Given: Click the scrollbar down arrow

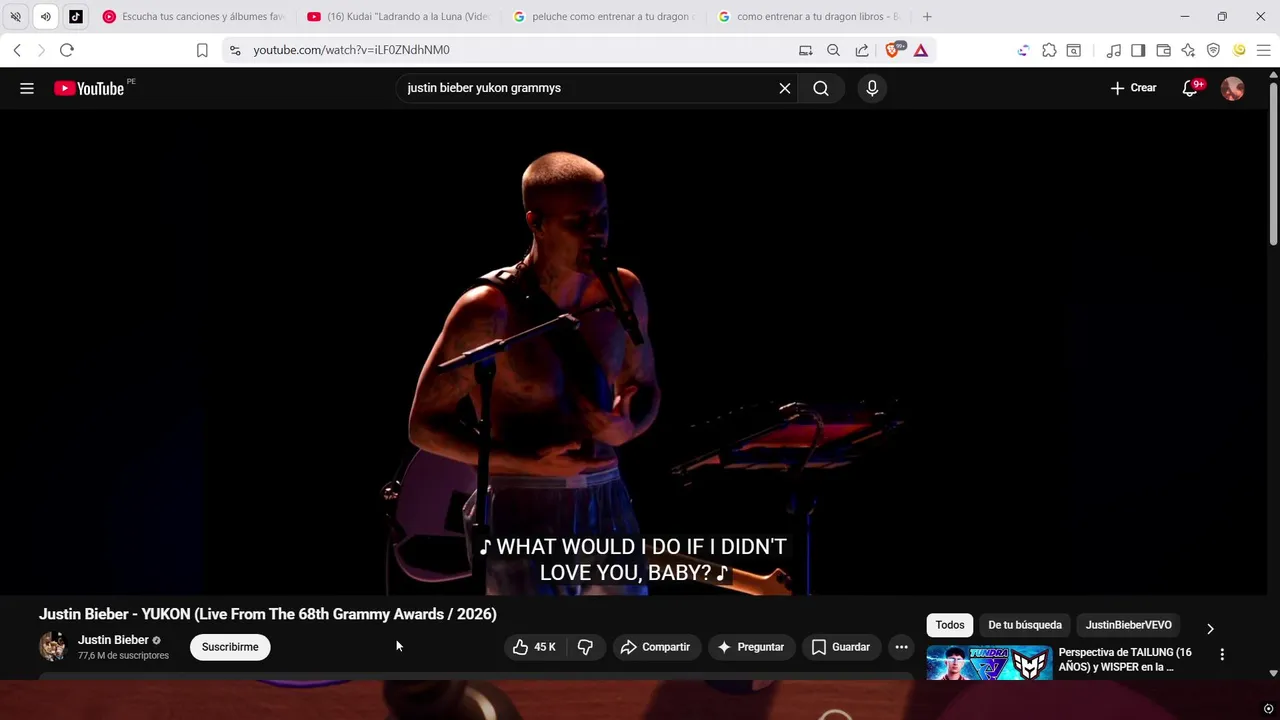Looking at the screenshot, I should click(x=1273, y=674).
